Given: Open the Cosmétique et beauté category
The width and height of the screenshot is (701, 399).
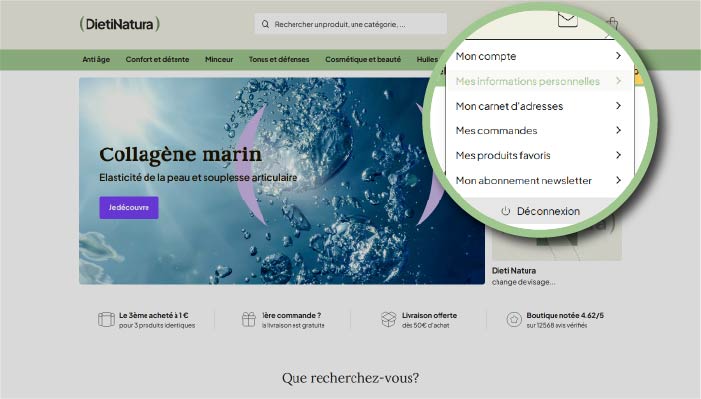Looking at the screenshot, I should pyautogui.click(x=363, y=59).
